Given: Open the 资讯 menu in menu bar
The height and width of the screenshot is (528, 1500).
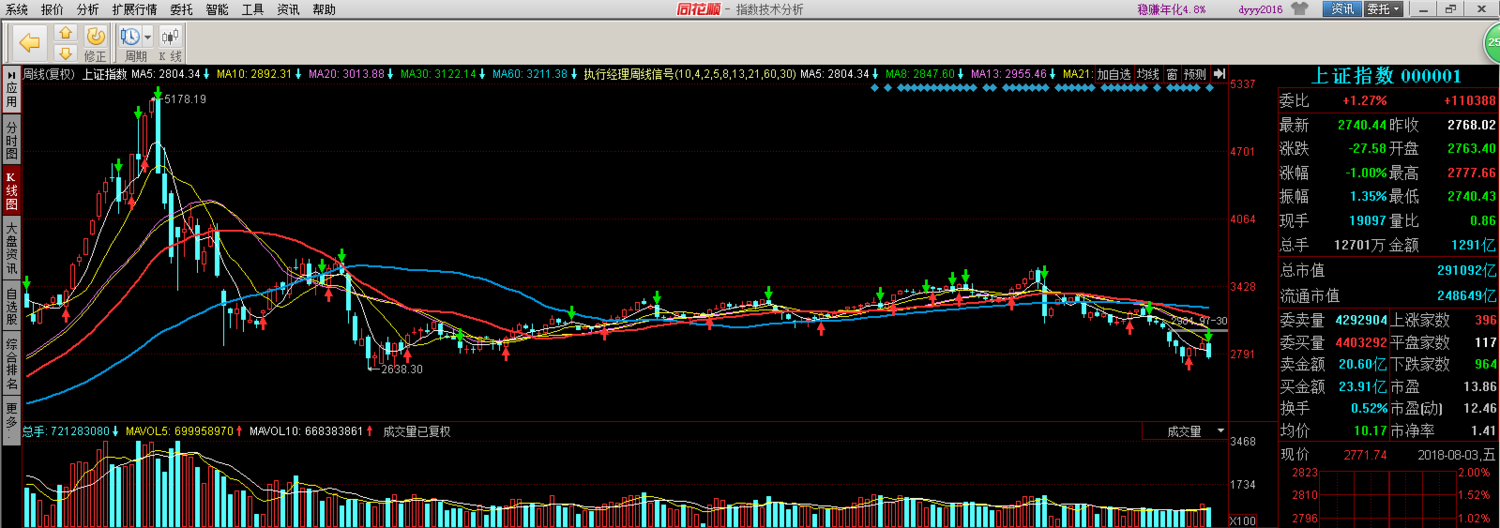Looking at the screenshot, I should click(289, 9).
